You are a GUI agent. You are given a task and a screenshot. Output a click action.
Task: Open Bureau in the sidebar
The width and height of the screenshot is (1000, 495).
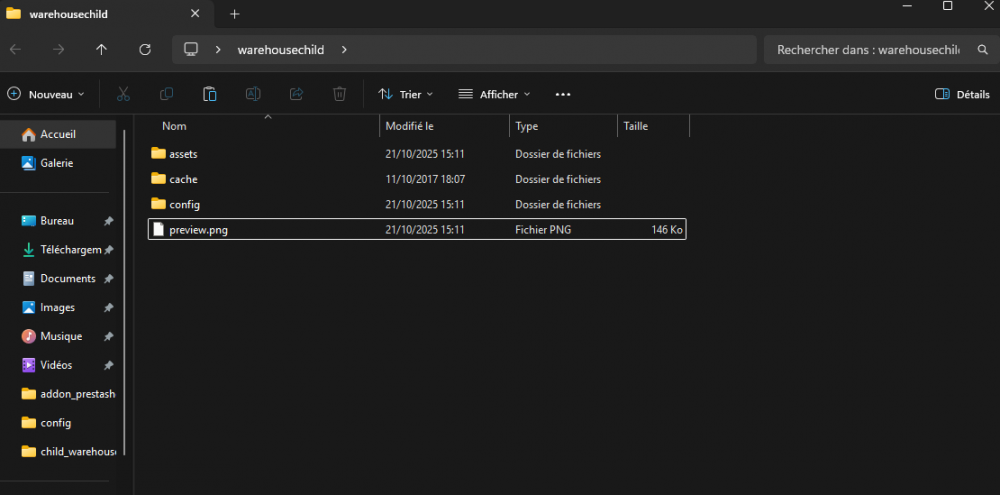[x=58, y=221]
